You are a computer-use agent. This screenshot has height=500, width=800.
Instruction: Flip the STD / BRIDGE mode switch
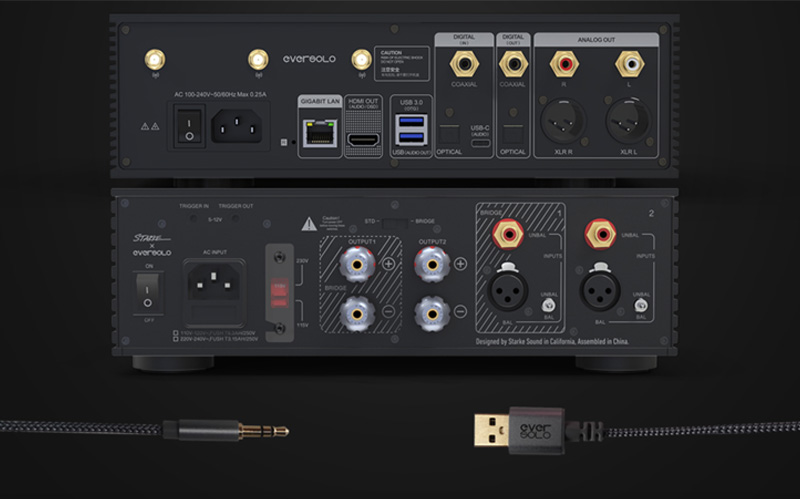[395, 223]
